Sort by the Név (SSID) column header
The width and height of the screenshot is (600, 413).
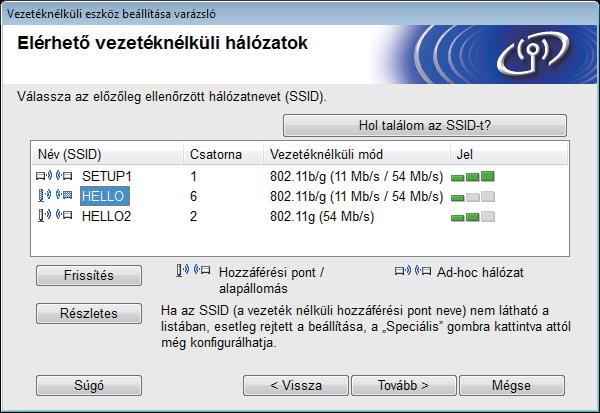107,154
